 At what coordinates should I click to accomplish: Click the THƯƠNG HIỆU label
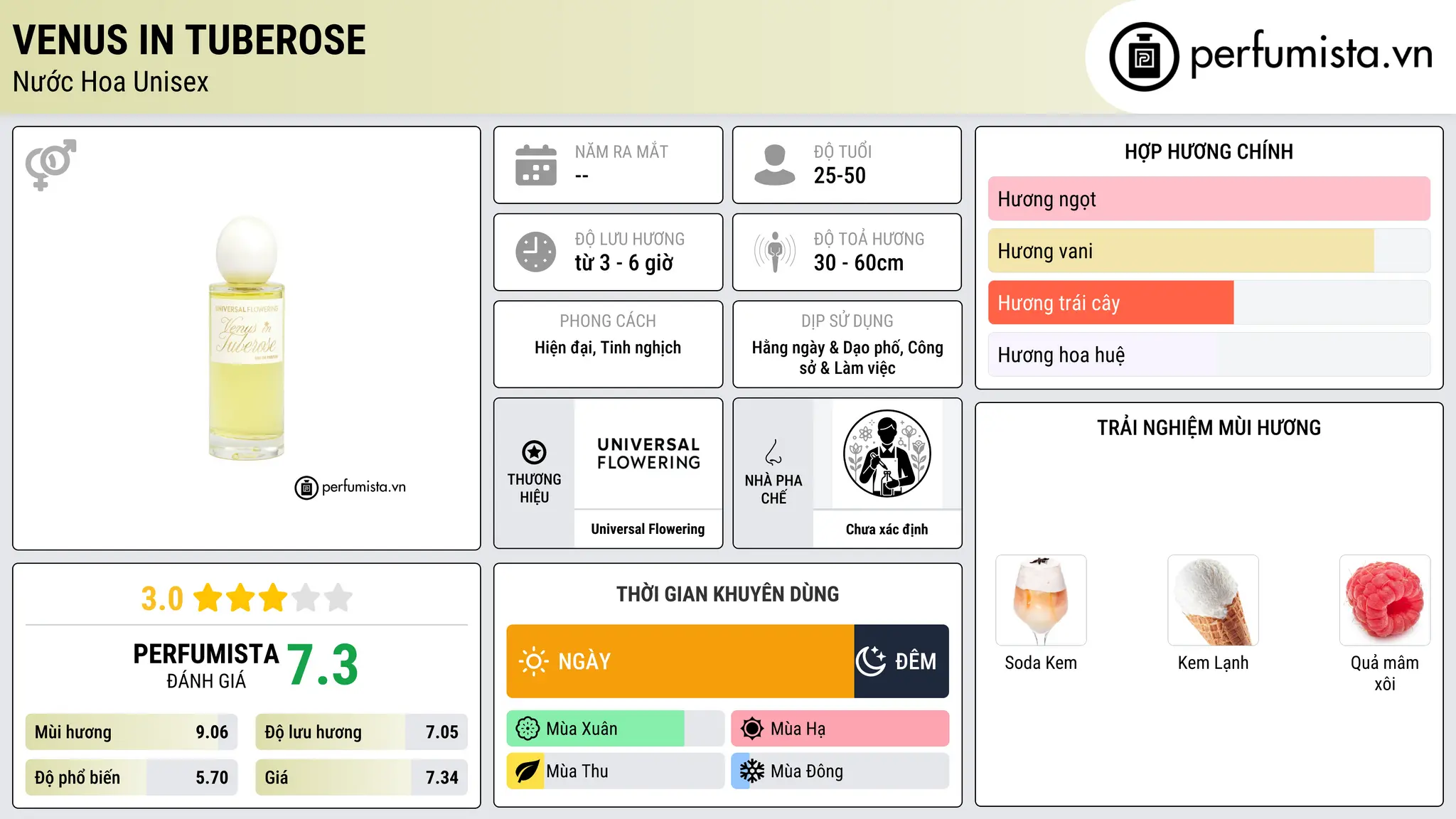click(x=534, y=488)
